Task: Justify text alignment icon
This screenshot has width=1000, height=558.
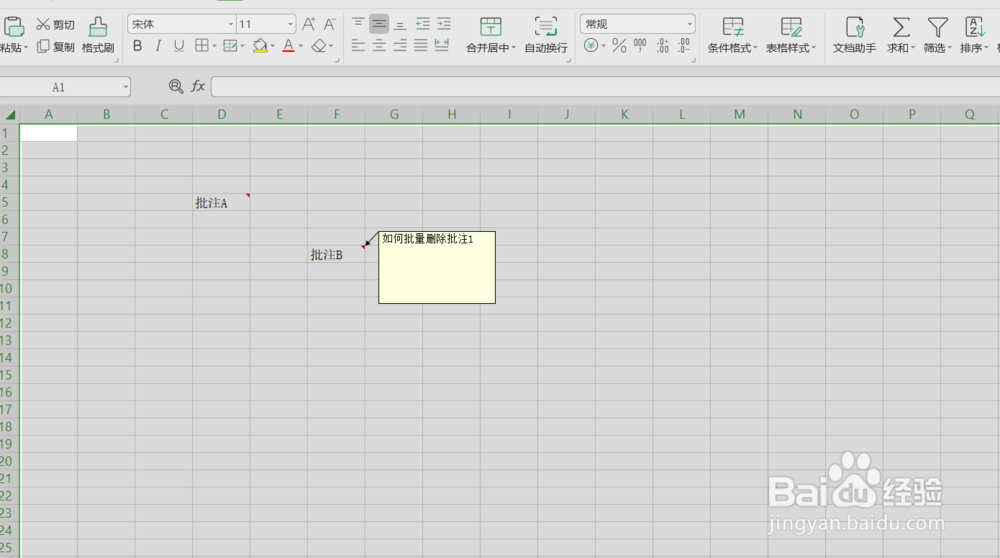Action: [421, 45]
